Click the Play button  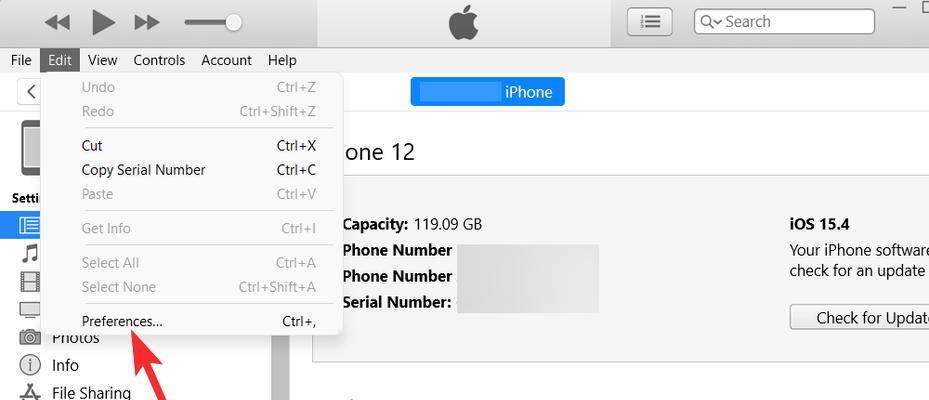tap(103, 23)
